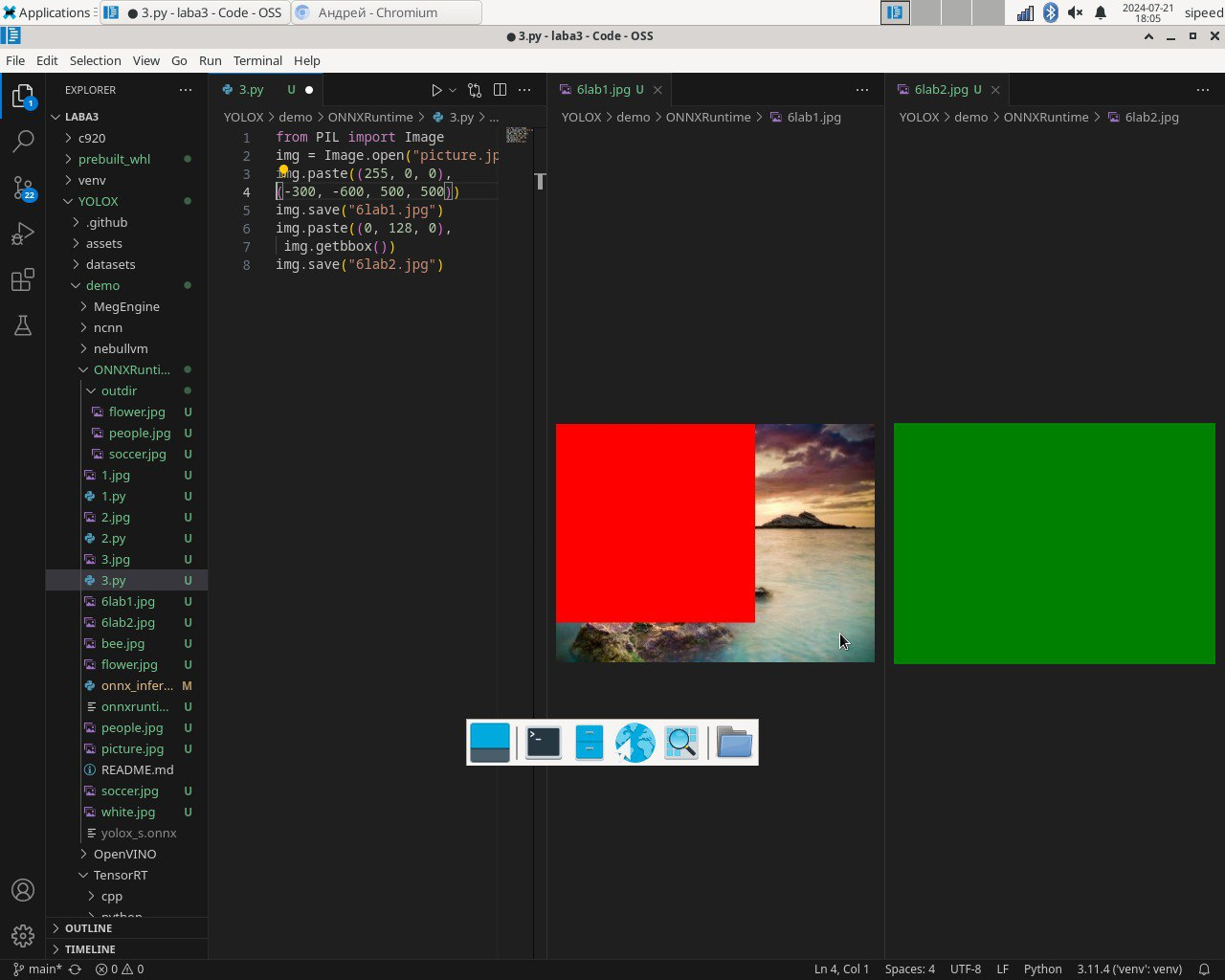This screenshot has height=980, width=1225.
Task: Click the terminal icon in the dock
Action: coord(543,743)
